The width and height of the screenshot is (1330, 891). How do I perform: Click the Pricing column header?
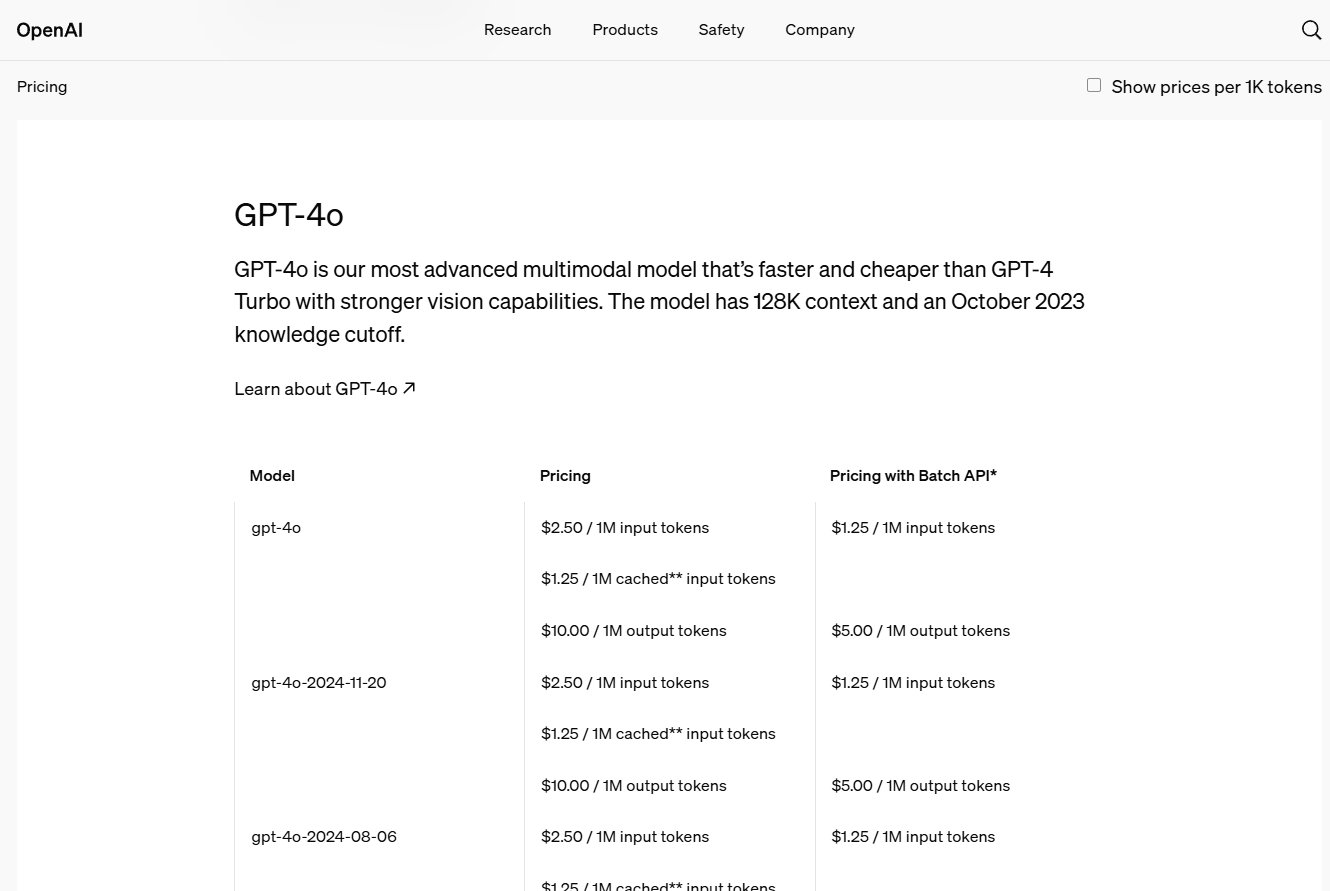tap(565, 476)
